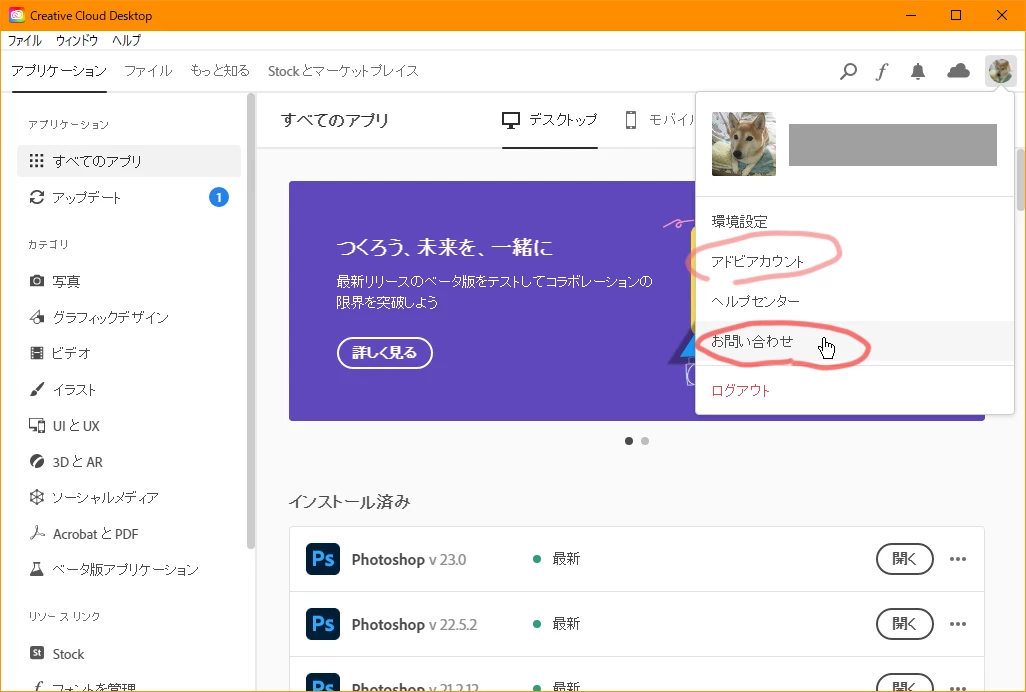The image size is (1026, 692).
Task: Click the ビデオ film icon
Action: tap(37, 353)
